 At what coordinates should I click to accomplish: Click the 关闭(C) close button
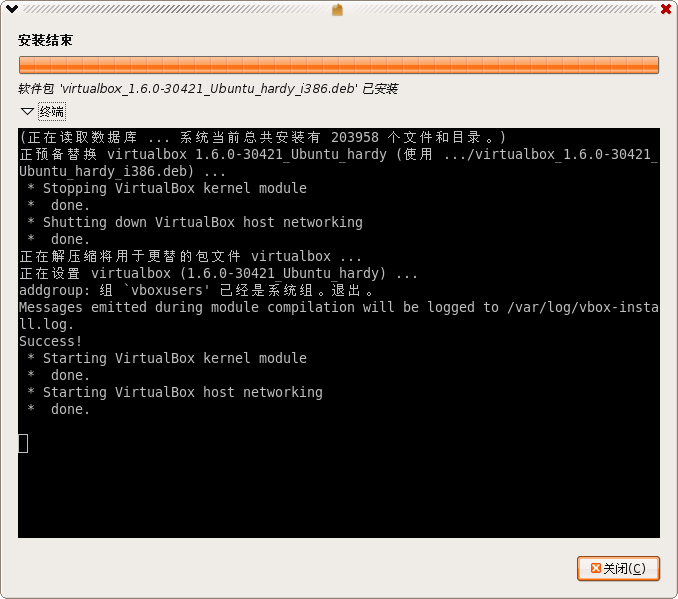[x=618, y=568]
